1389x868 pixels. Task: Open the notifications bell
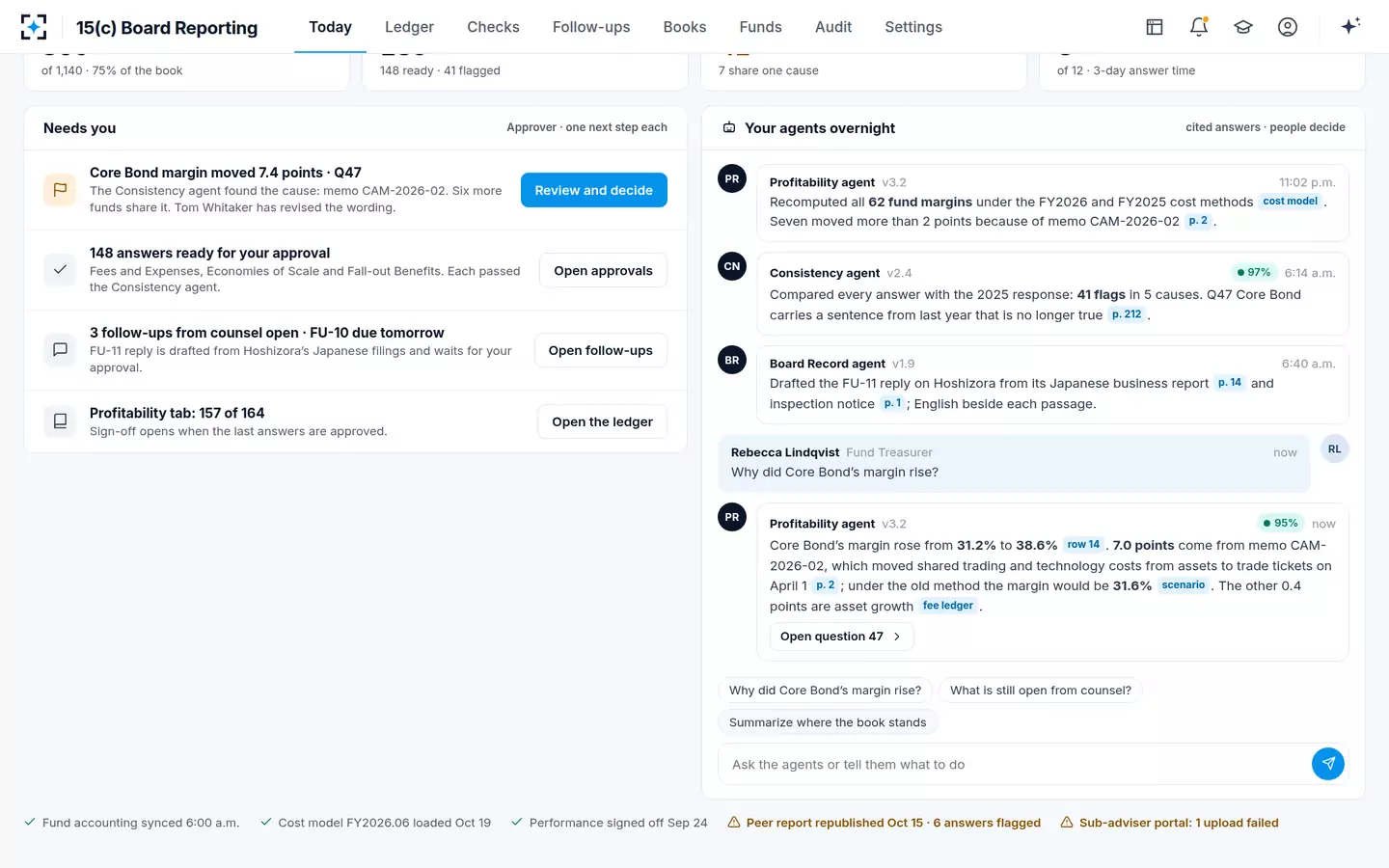1199,27
